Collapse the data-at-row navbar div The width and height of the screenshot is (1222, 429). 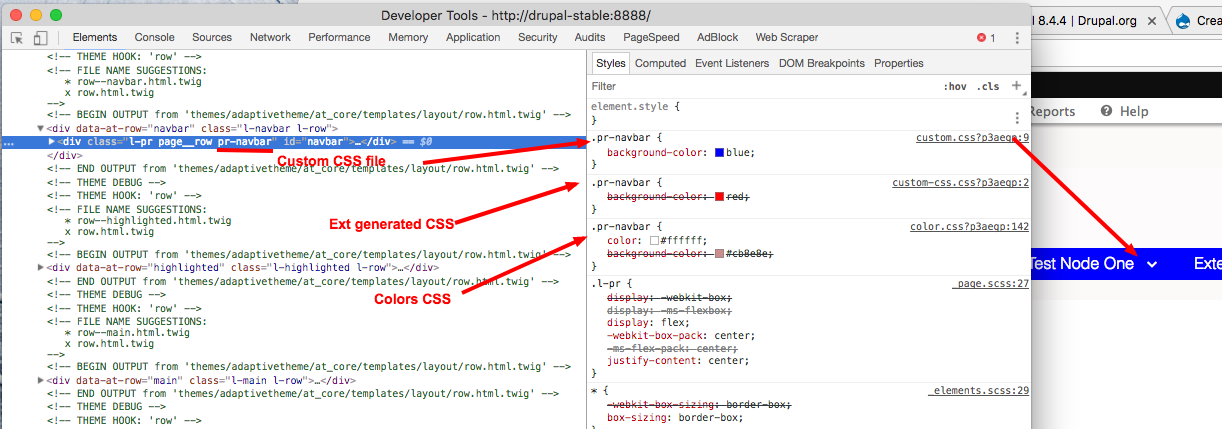click(41, 129)
